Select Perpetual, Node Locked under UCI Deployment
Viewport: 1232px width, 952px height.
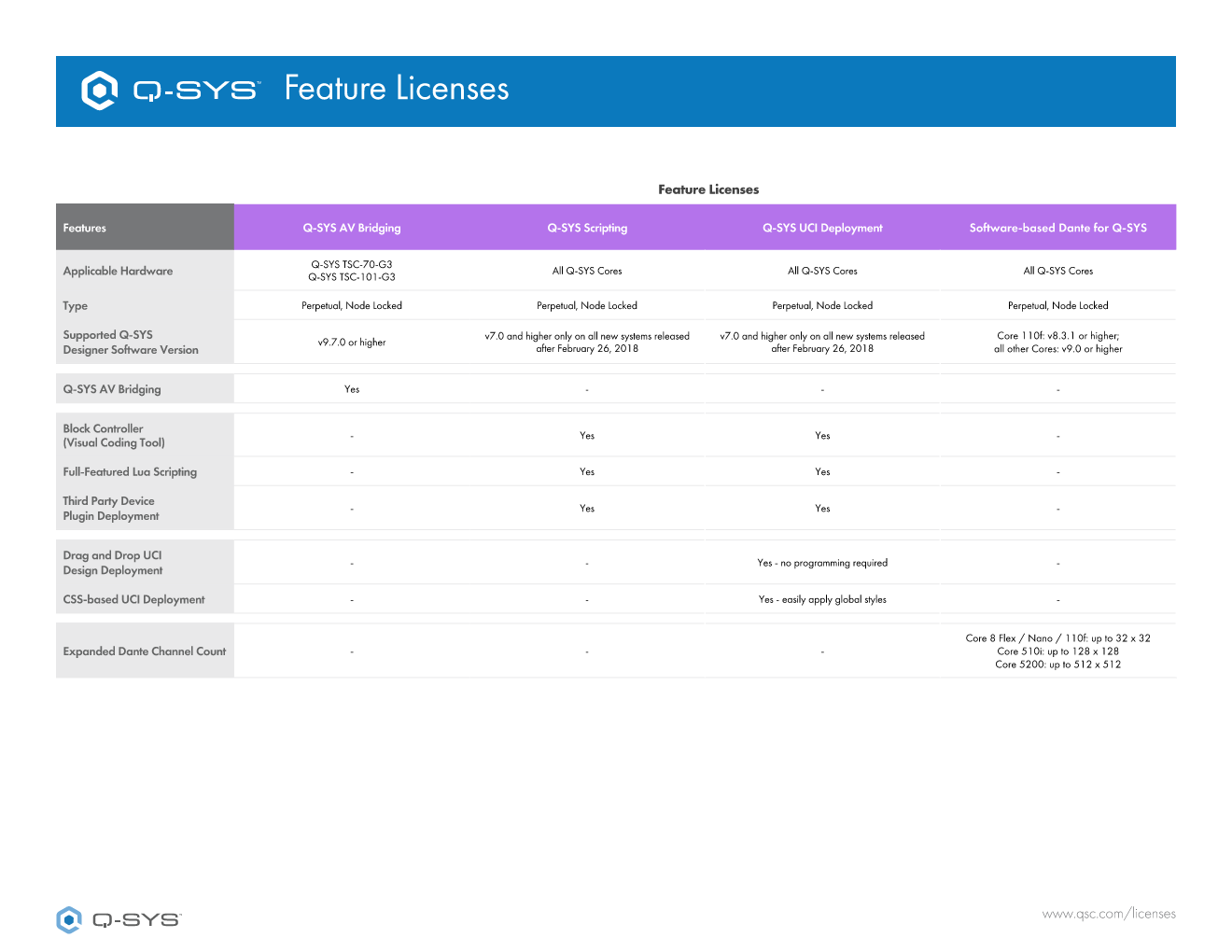[x=822, y=305]
